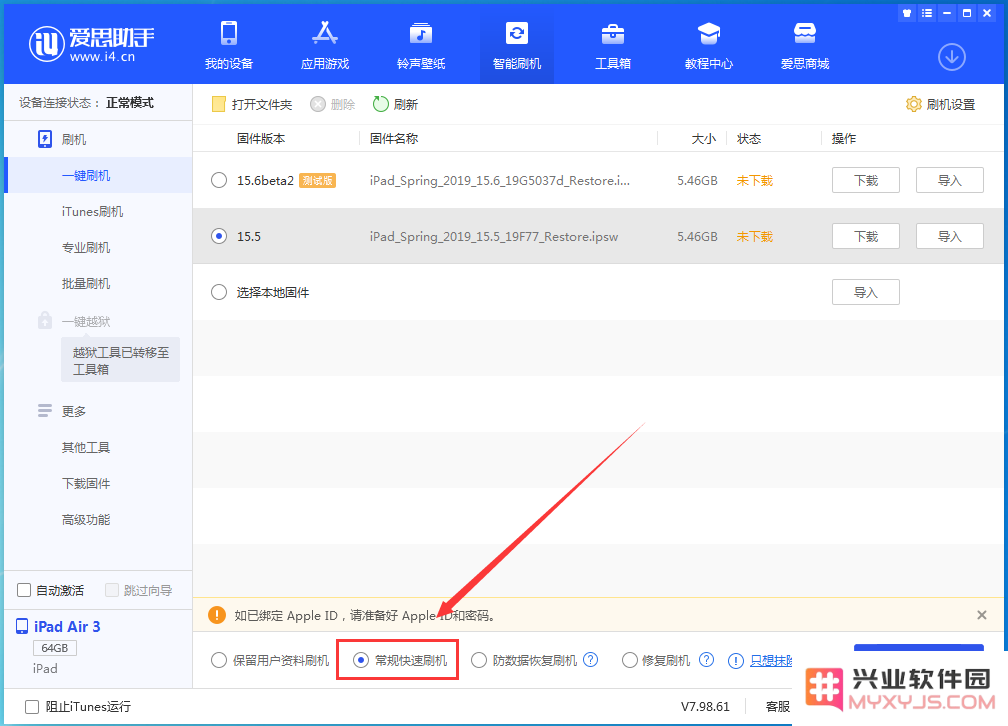Select 防数据恢复刷机 option
This screenshot has height=726, width=1008.
(x=479, y=660)
